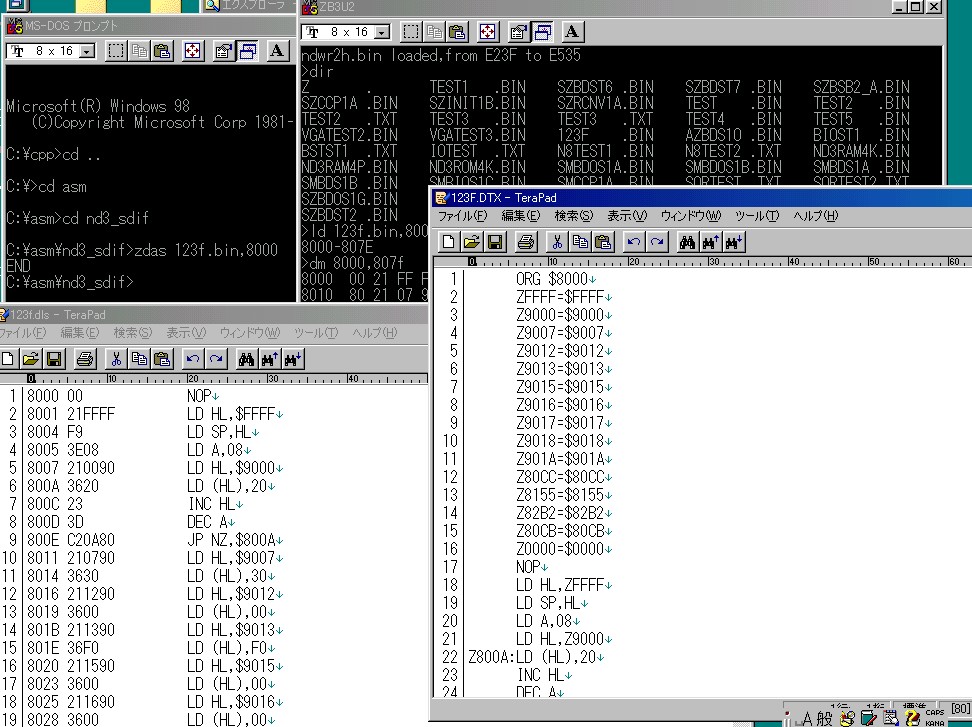Open IME pad icon in language bar
The image size is (972, 727).
tap(847, 719)
